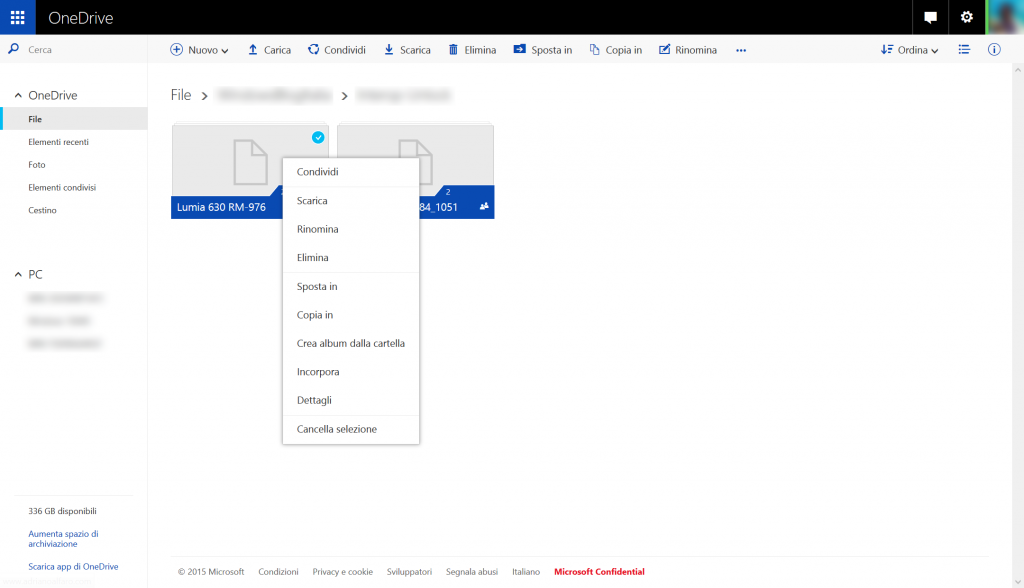Open the settings gear
The height and width of the screenshot is (588, 1024).
966,17
